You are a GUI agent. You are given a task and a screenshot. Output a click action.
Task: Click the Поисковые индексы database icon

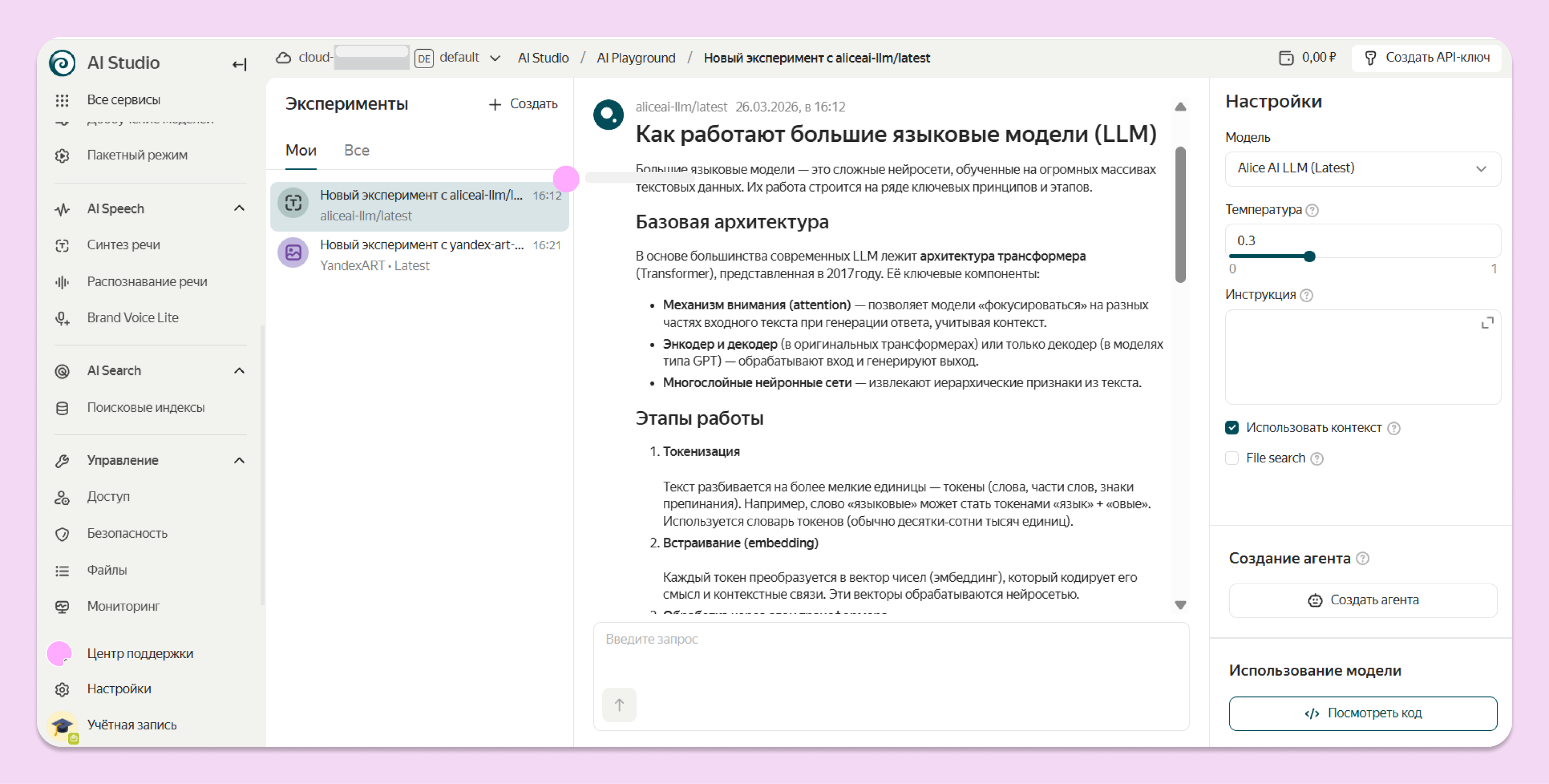tap(62, 408)
